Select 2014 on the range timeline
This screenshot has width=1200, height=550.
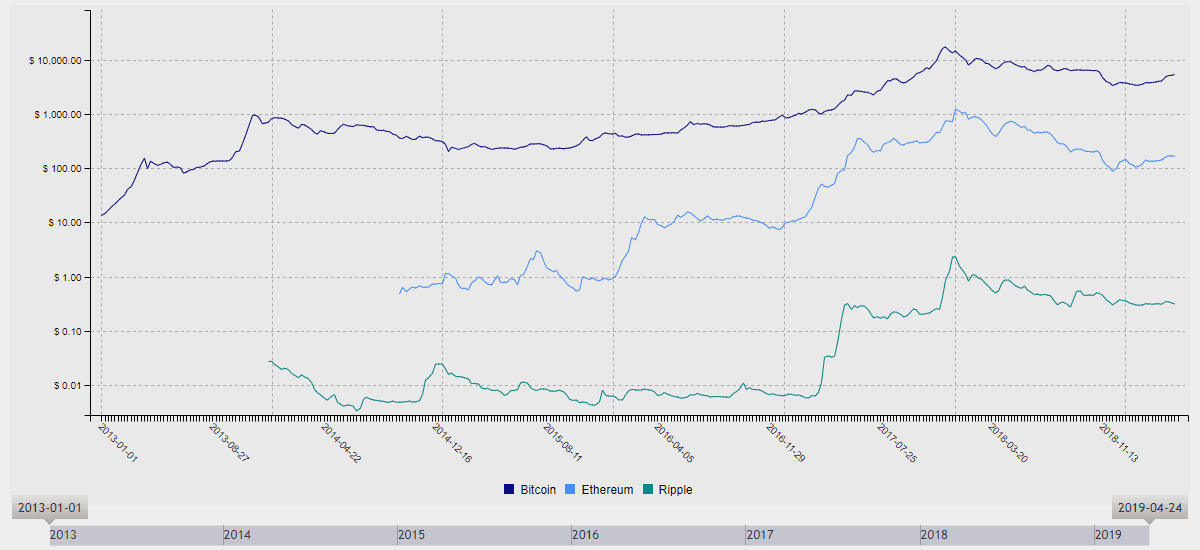coord(237,536)
